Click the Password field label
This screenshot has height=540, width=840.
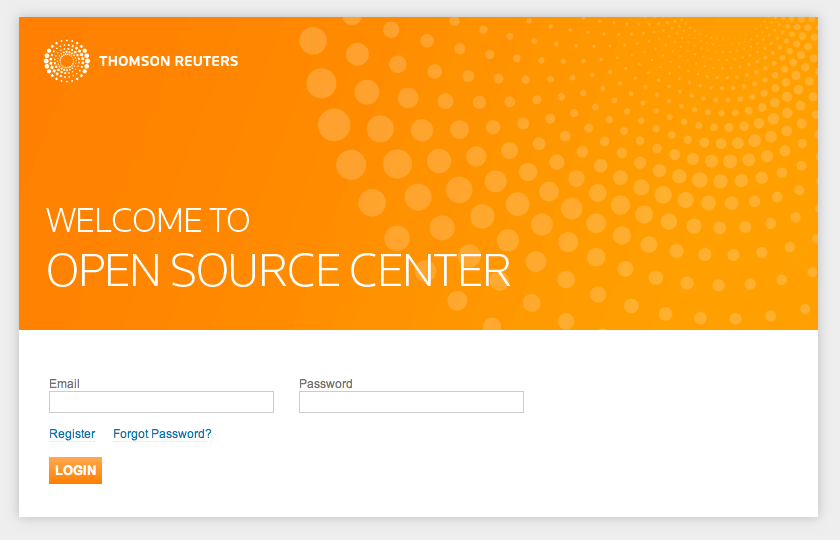326,384
